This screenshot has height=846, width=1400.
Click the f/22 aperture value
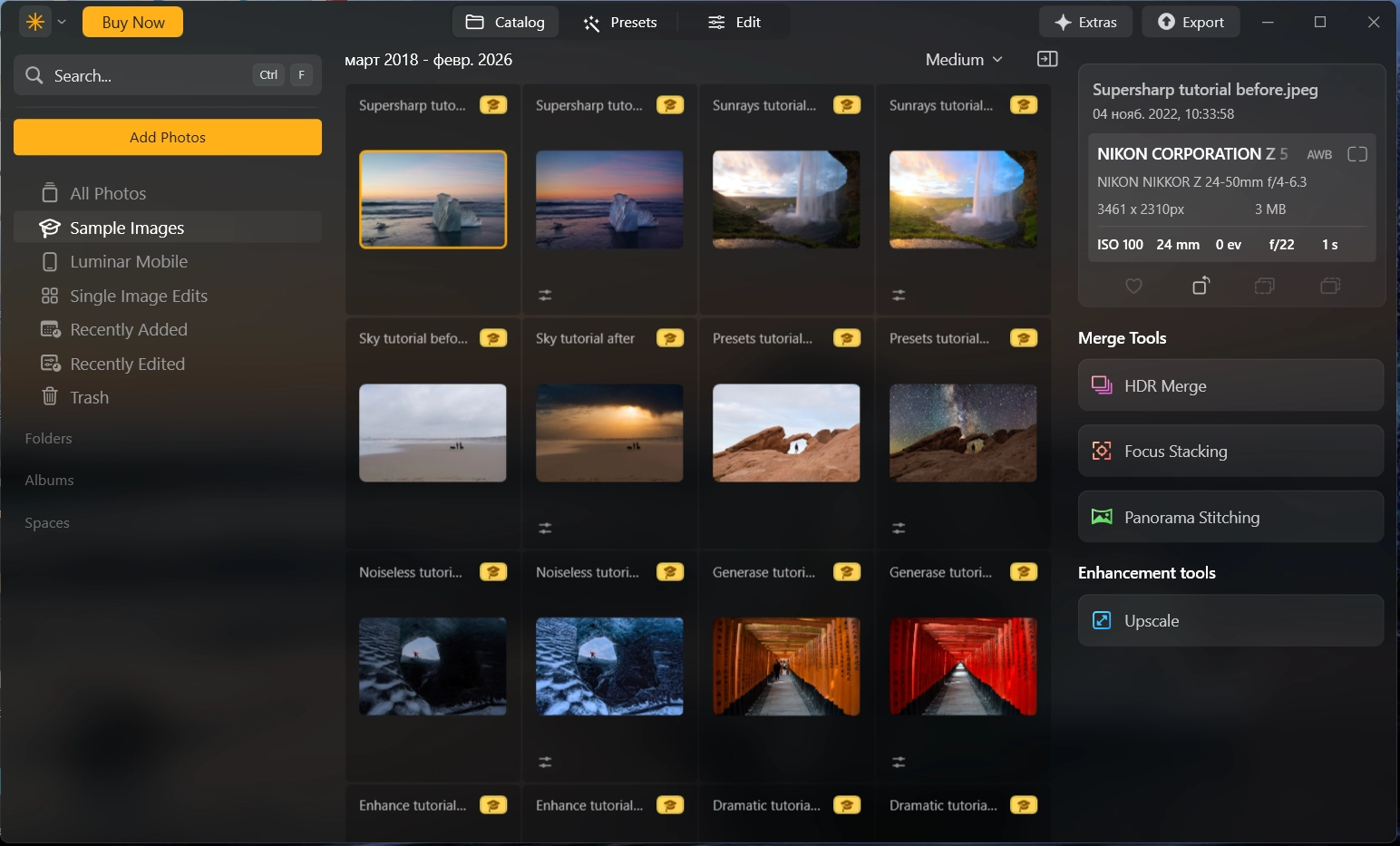tap(1282, 244)
